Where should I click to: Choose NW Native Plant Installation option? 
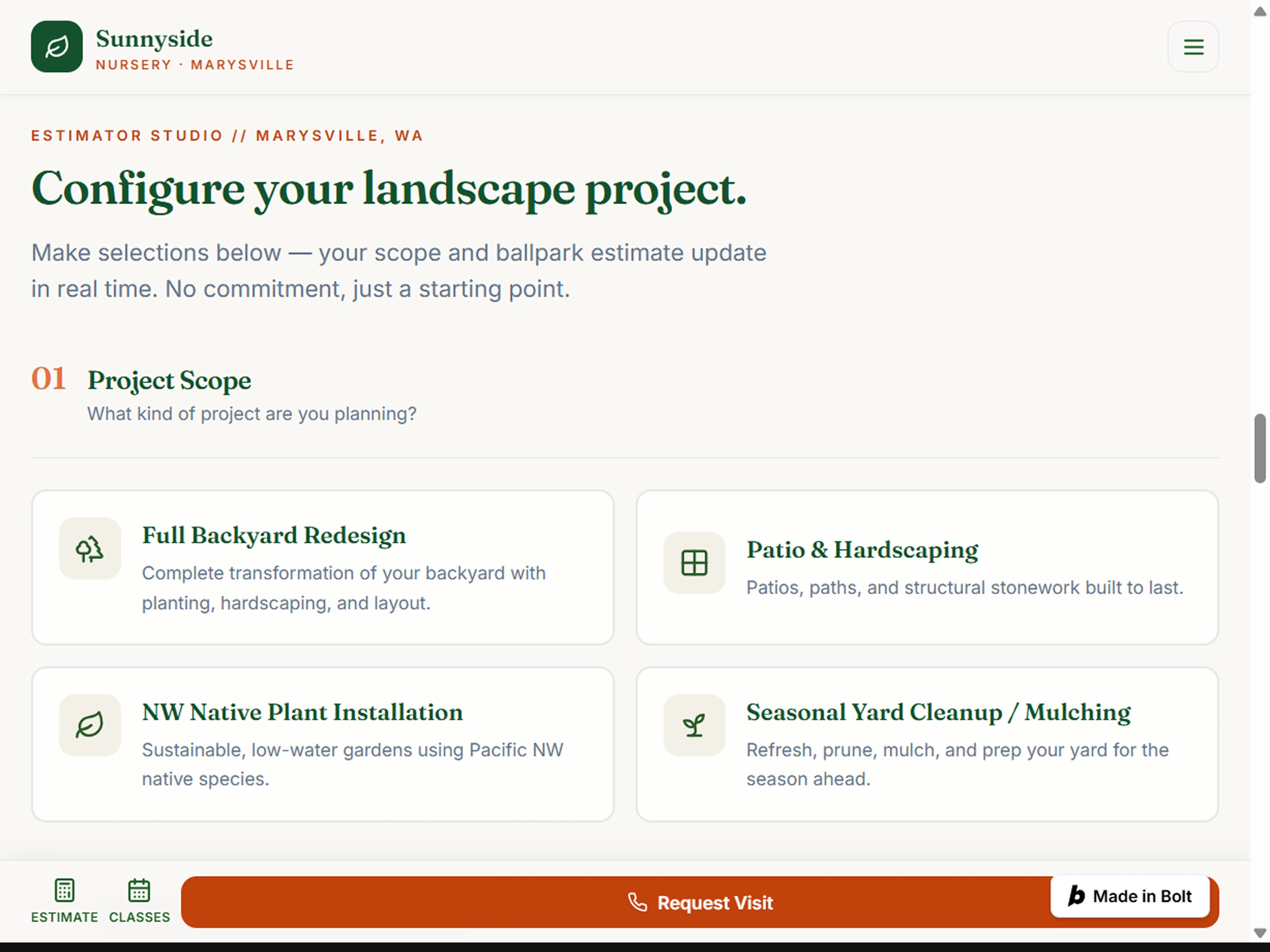click(x=323, y=744)
